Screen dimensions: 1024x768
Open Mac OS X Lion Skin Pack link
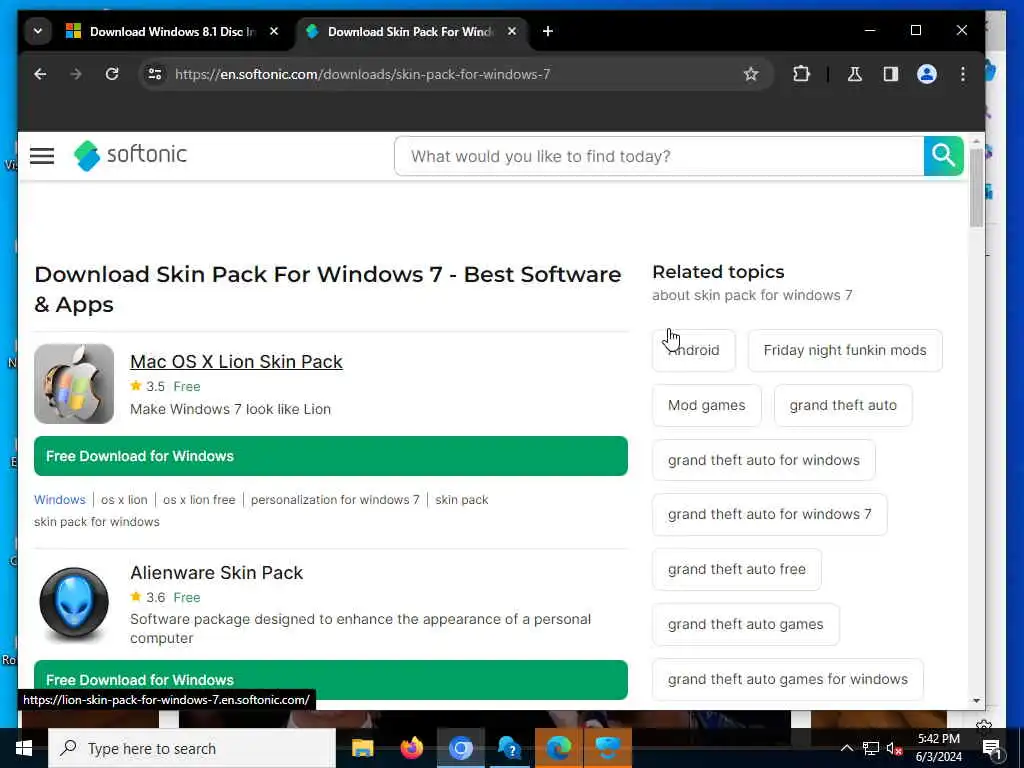[236, 362]
